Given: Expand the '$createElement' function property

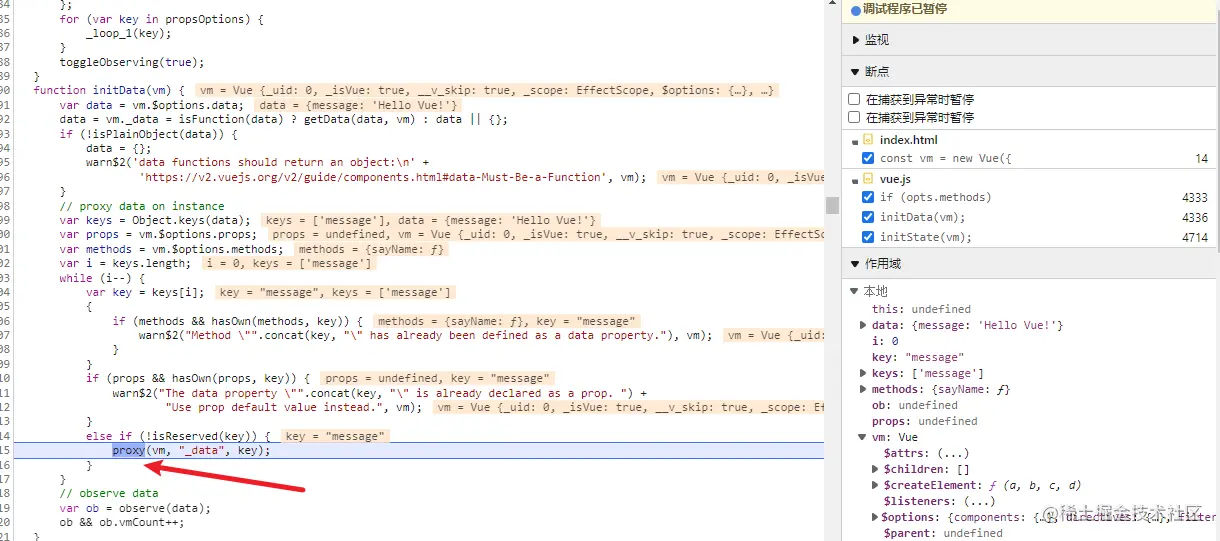Looking at the screenshot, I should [876, 485].
